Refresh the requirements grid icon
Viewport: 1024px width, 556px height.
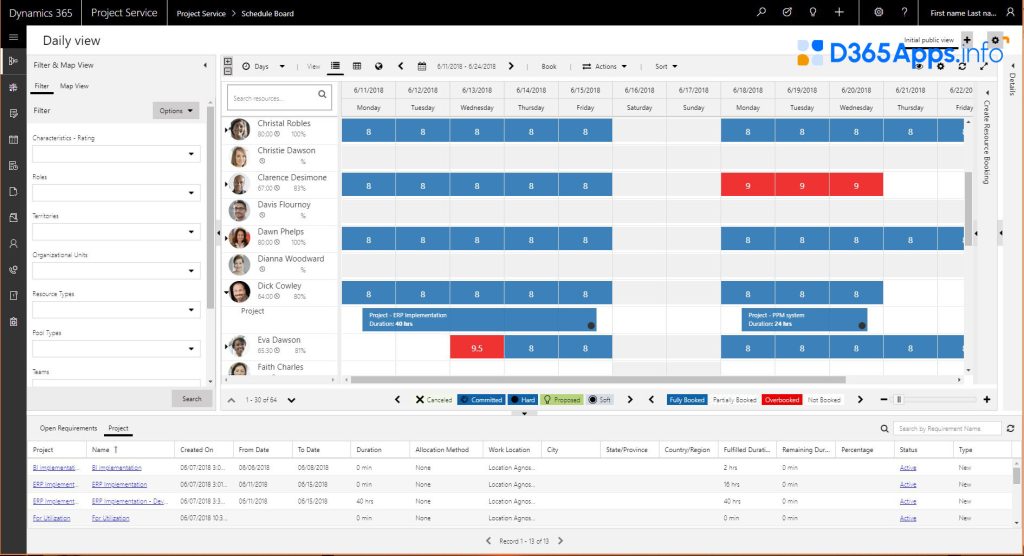click(1010, 429)
